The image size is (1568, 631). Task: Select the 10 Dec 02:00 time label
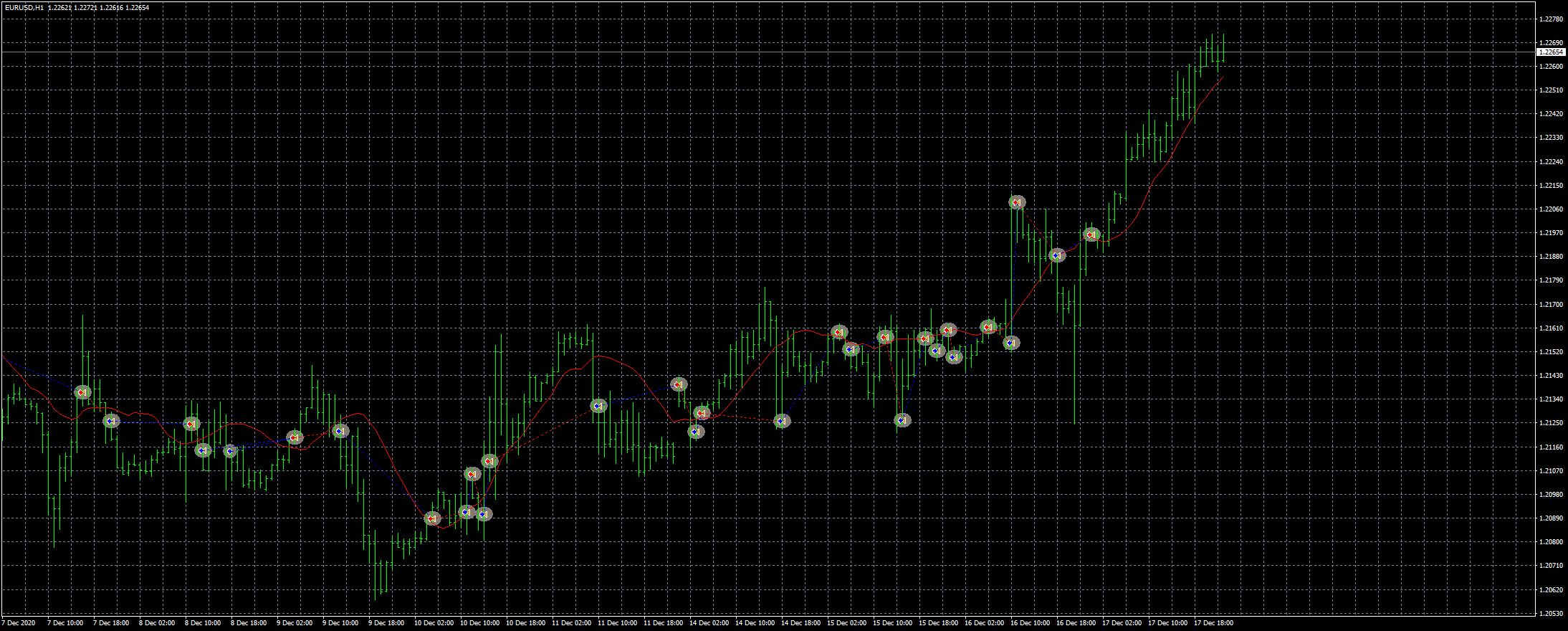coord(434,623)
